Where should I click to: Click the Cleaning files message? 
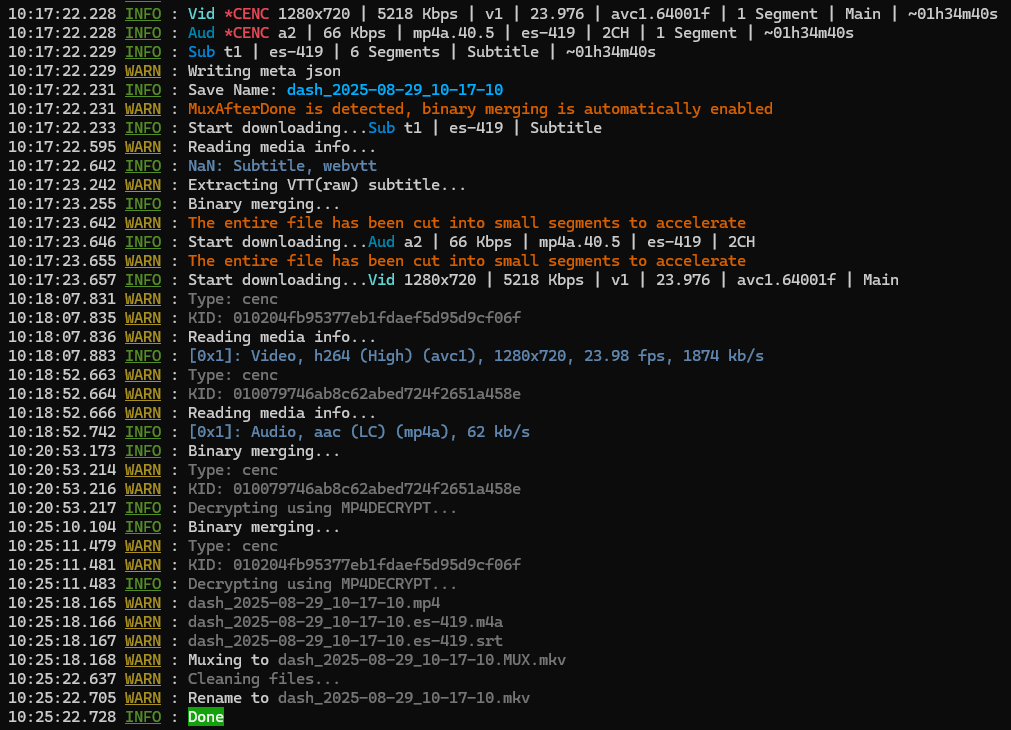tap(264, 678)
